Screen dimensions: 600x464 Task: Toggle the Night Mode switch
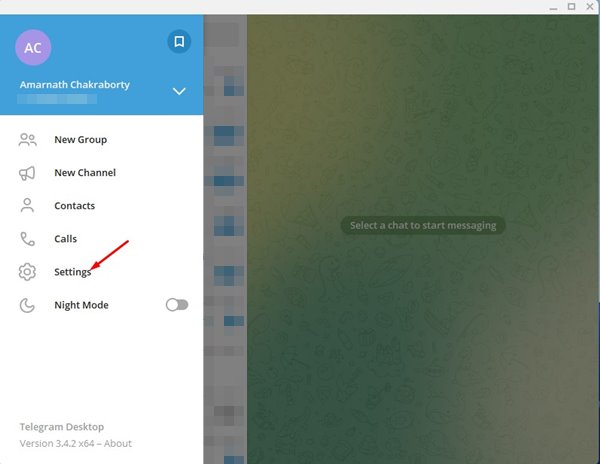(177, 305)
